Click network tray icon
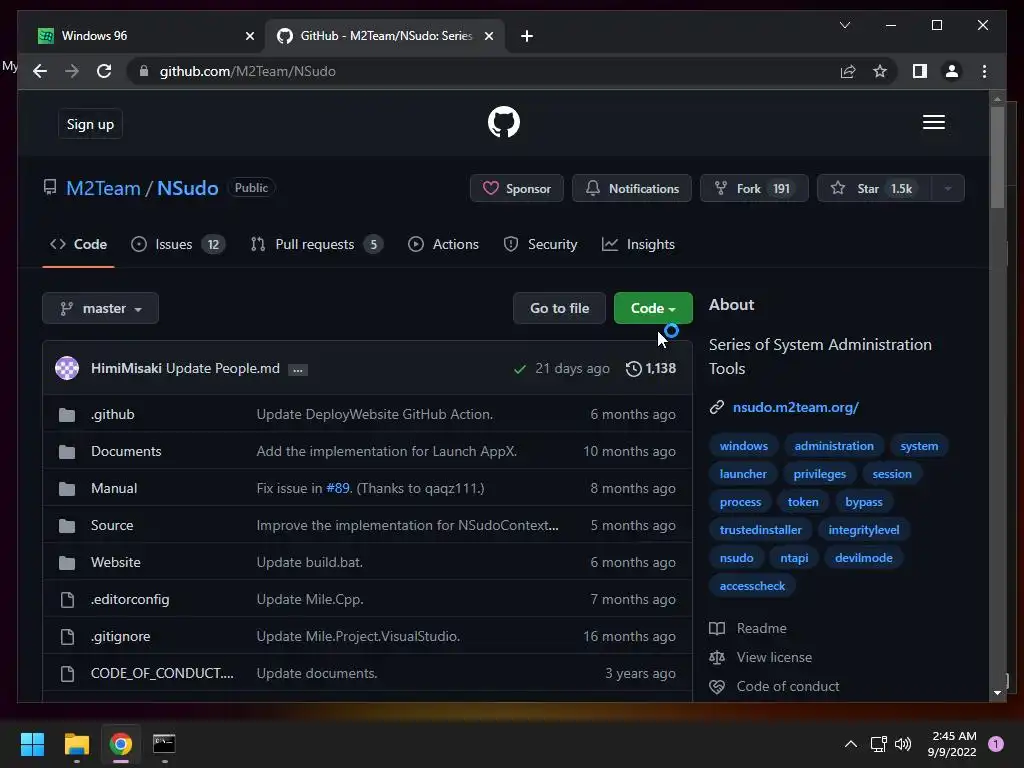This screenshot has height=768, width=1024. 878,744
